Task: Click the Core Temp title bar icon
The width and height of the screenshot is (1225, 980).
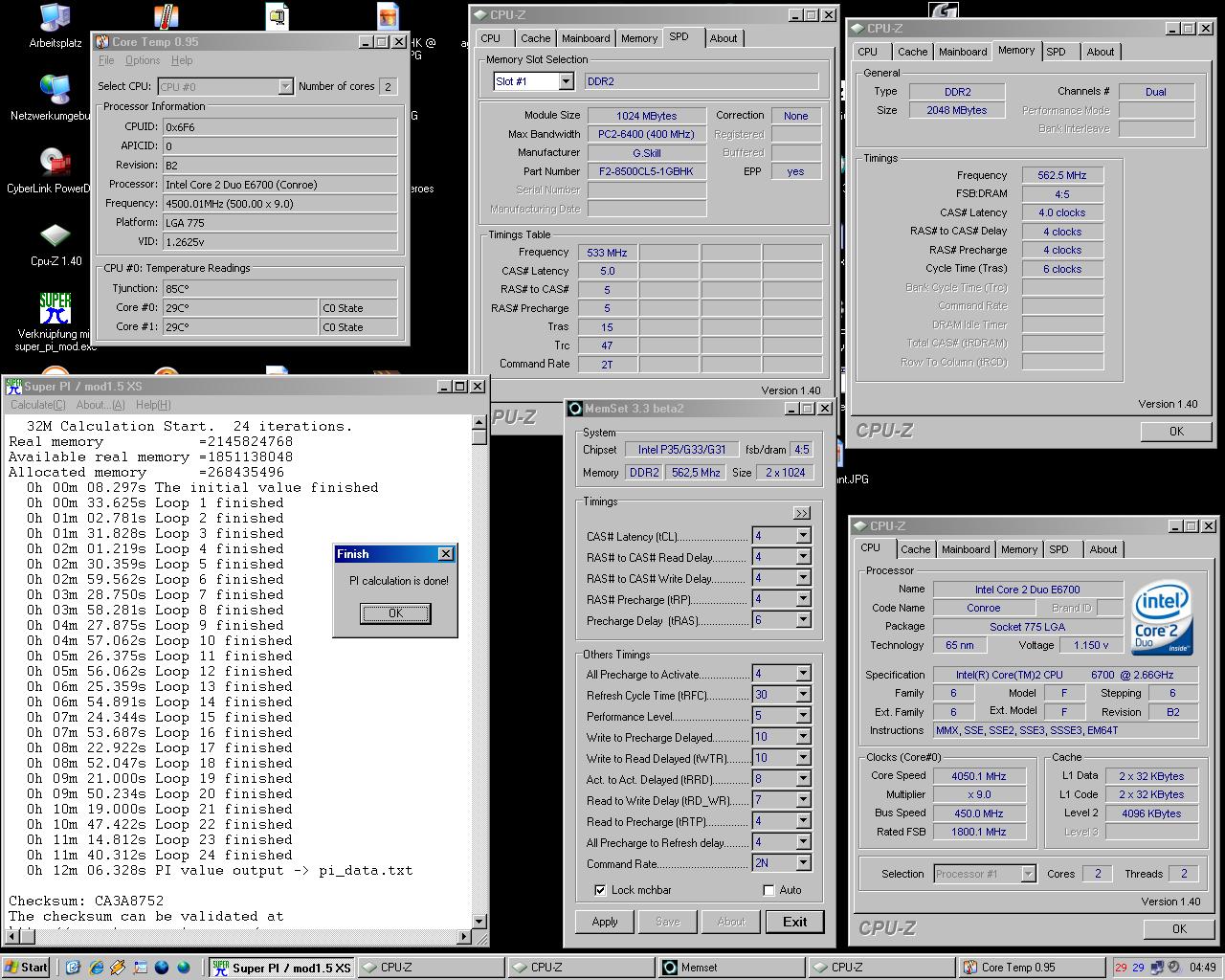Action: [101, 41]
